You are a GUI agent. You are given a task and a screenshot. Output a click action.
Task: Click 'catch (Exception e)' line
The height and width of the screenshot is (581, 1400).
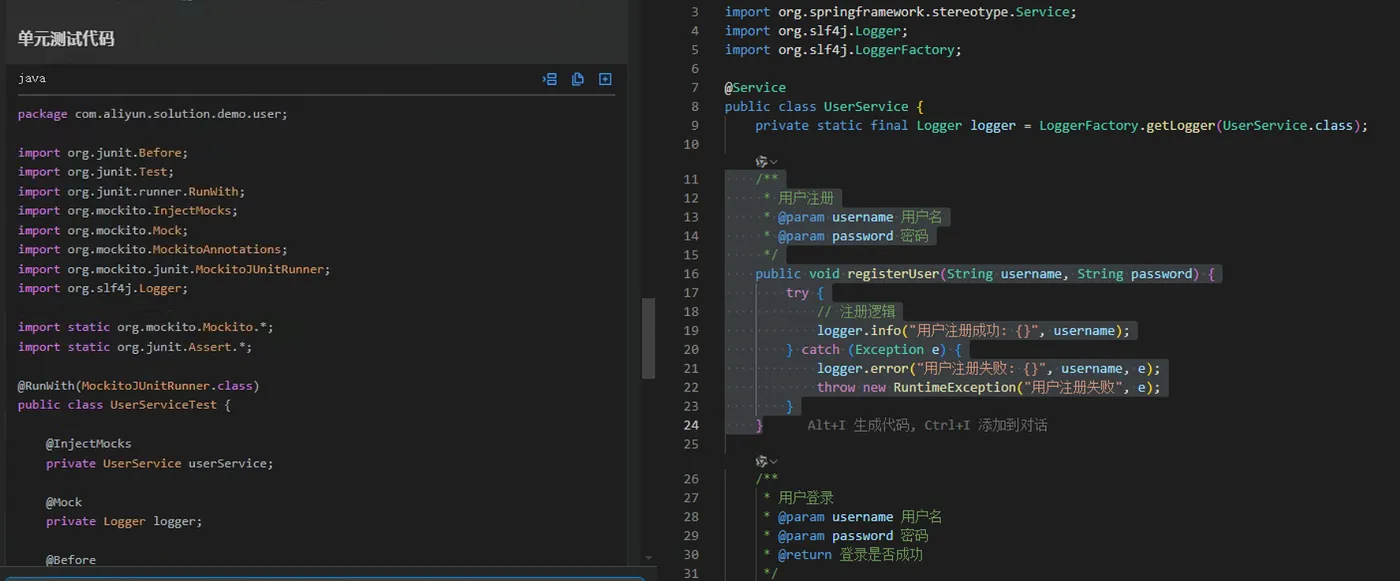coord(874,349)
